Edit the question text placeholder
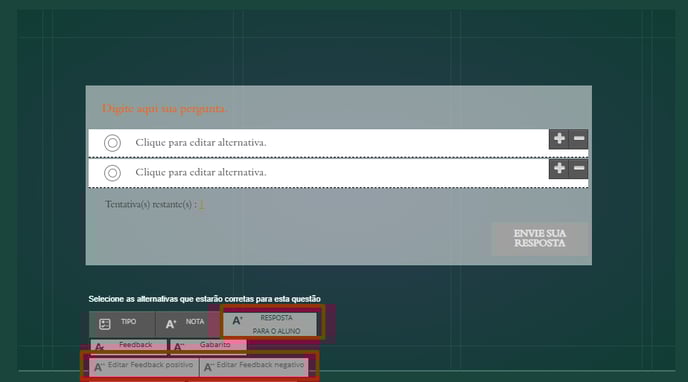The image size is (688, 382). 165,108
